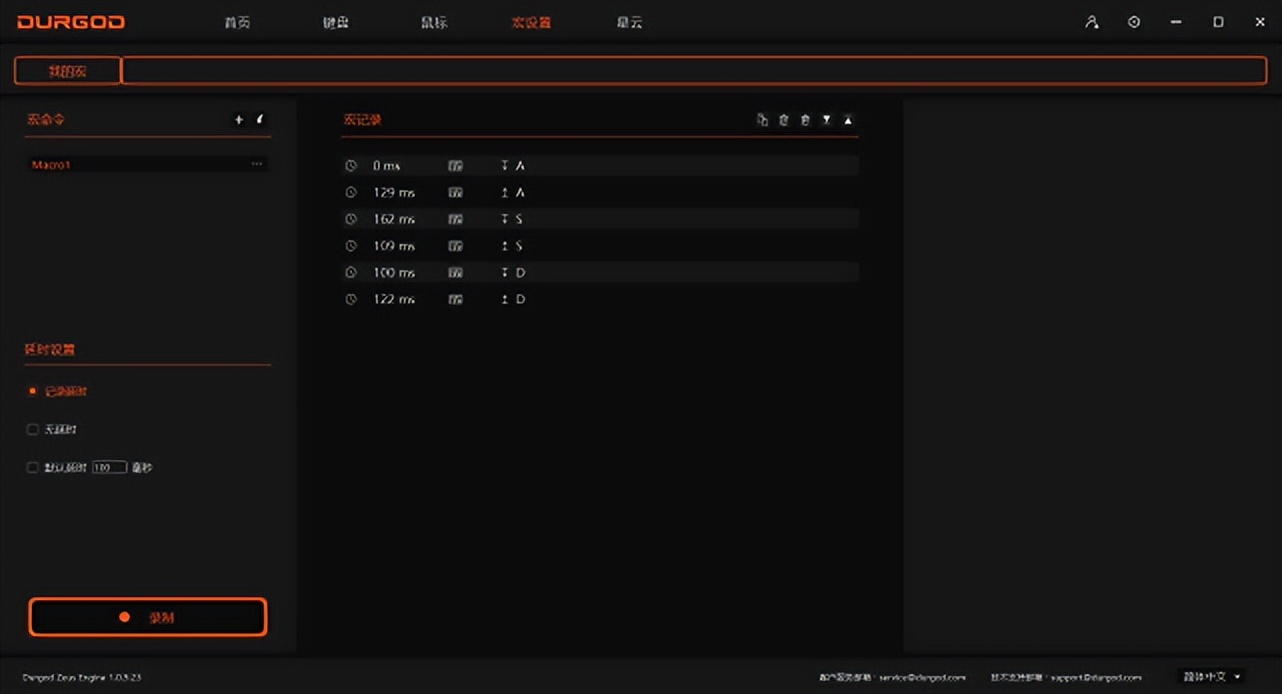Select the 已录延时 radio option

tap(32, 391)
